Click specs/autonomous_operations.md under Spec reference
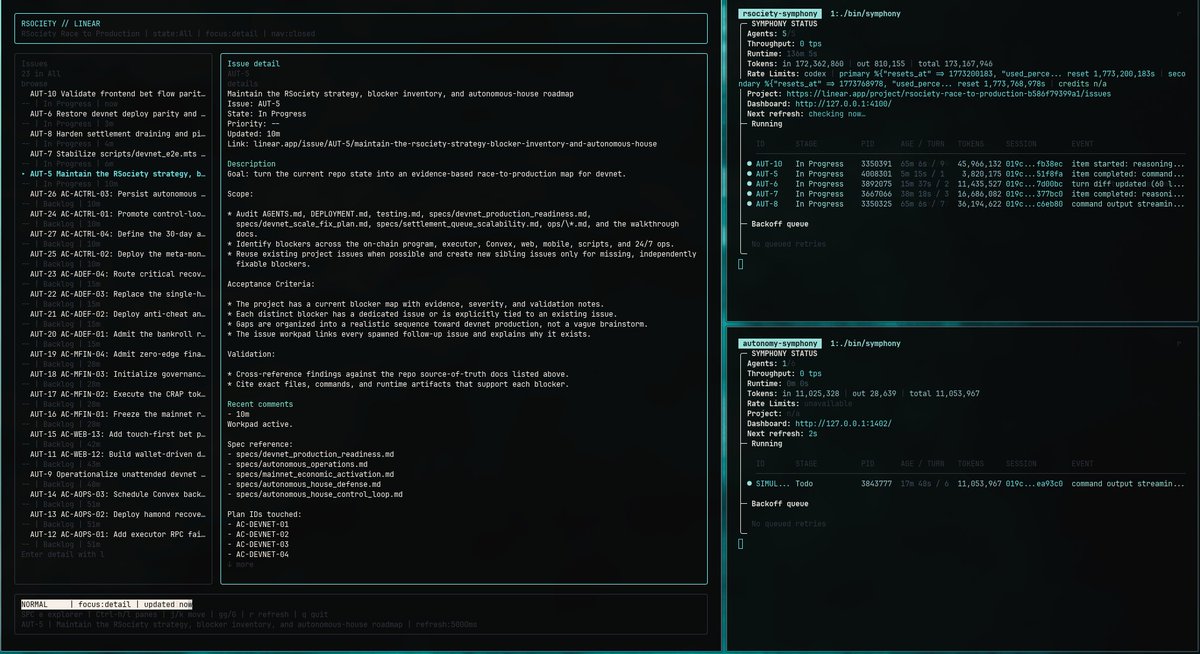 304,464
